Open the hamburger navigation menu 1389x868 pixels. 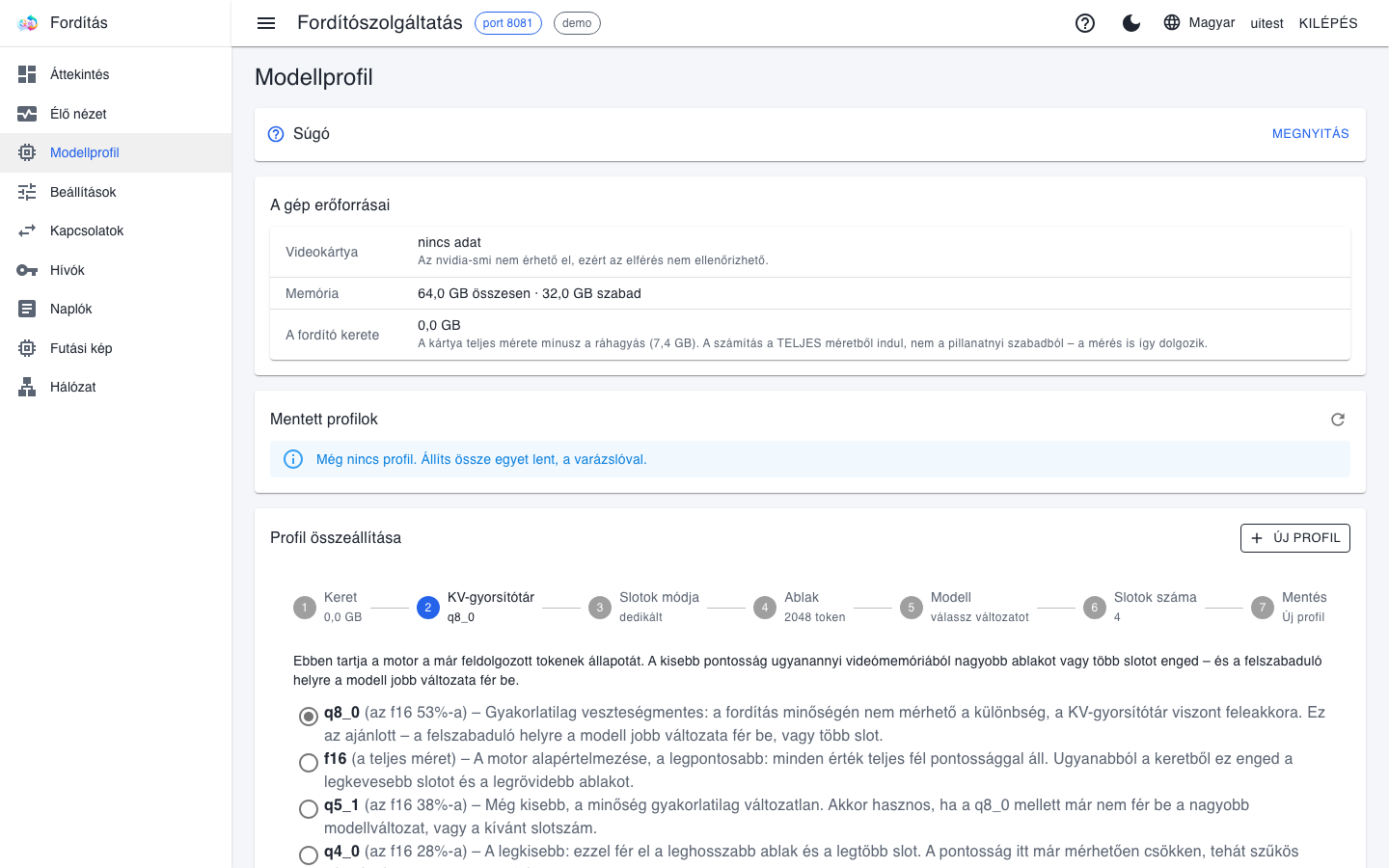266,23
